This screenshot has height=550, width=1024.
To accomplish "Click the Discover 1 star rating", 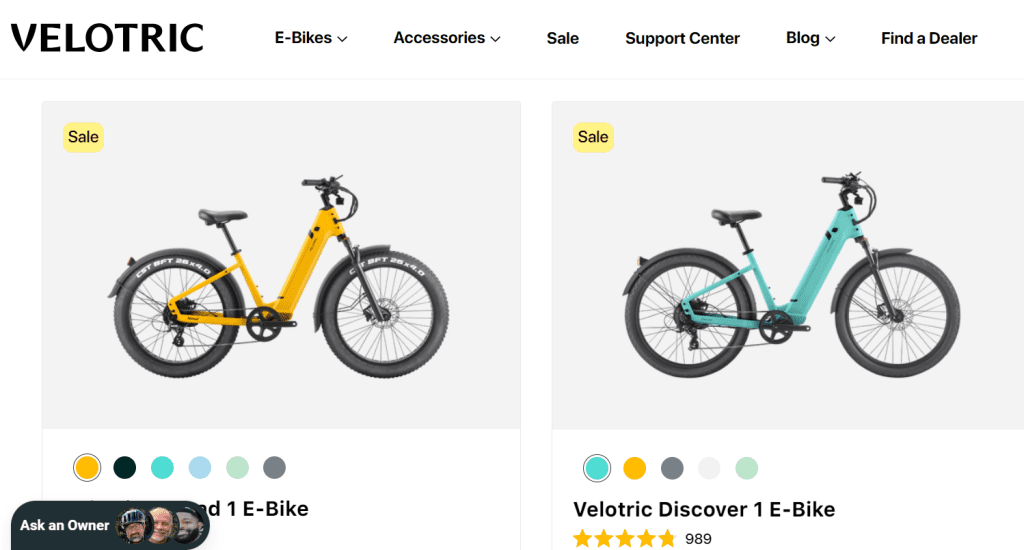I will click(625, 539).
